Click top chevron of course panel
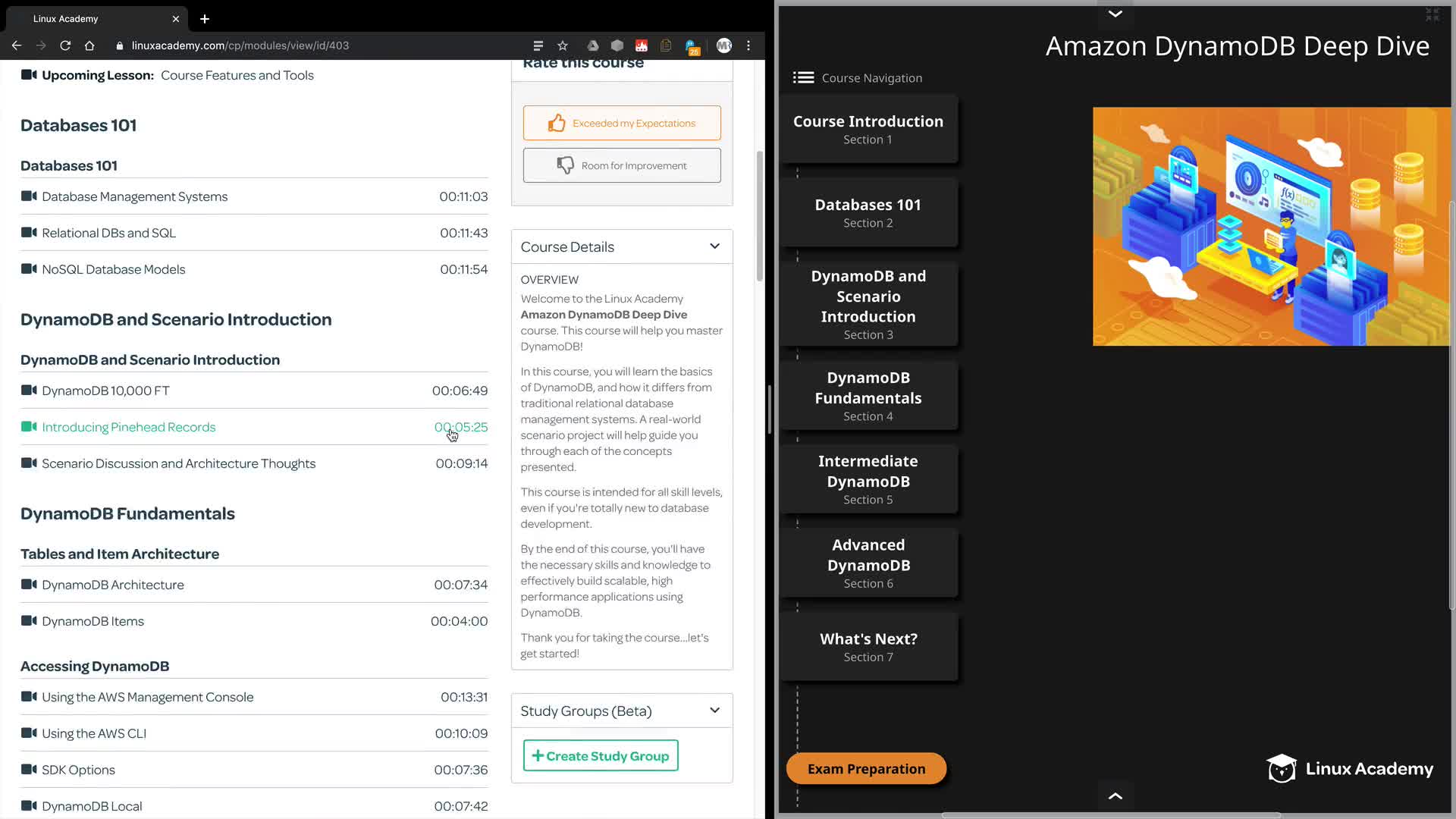 (1115, 14)
